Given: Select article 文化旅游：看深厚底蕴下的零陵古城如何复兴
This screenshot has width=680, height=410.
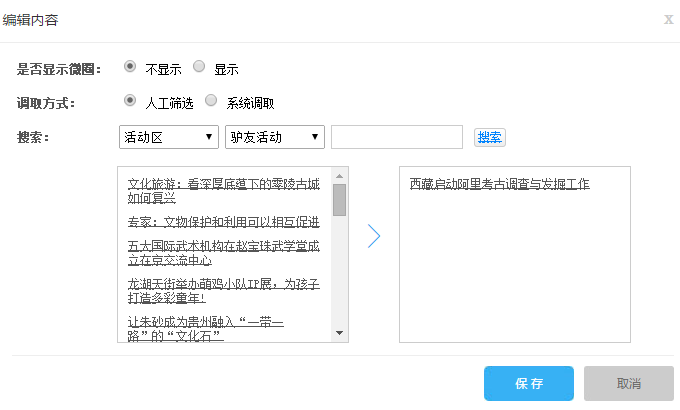Looking at the screenshot, I should coord(223,190).
